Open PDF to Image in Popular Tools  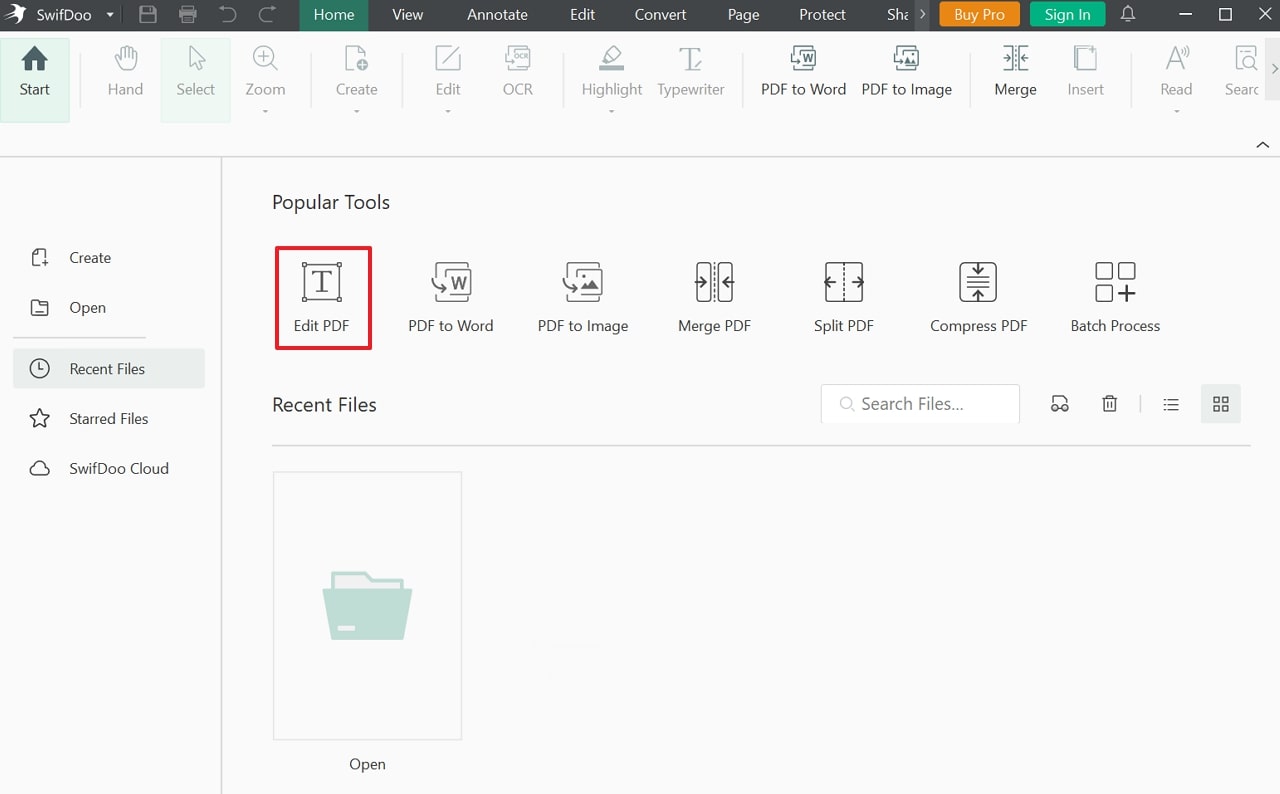(x=583, y=298)
